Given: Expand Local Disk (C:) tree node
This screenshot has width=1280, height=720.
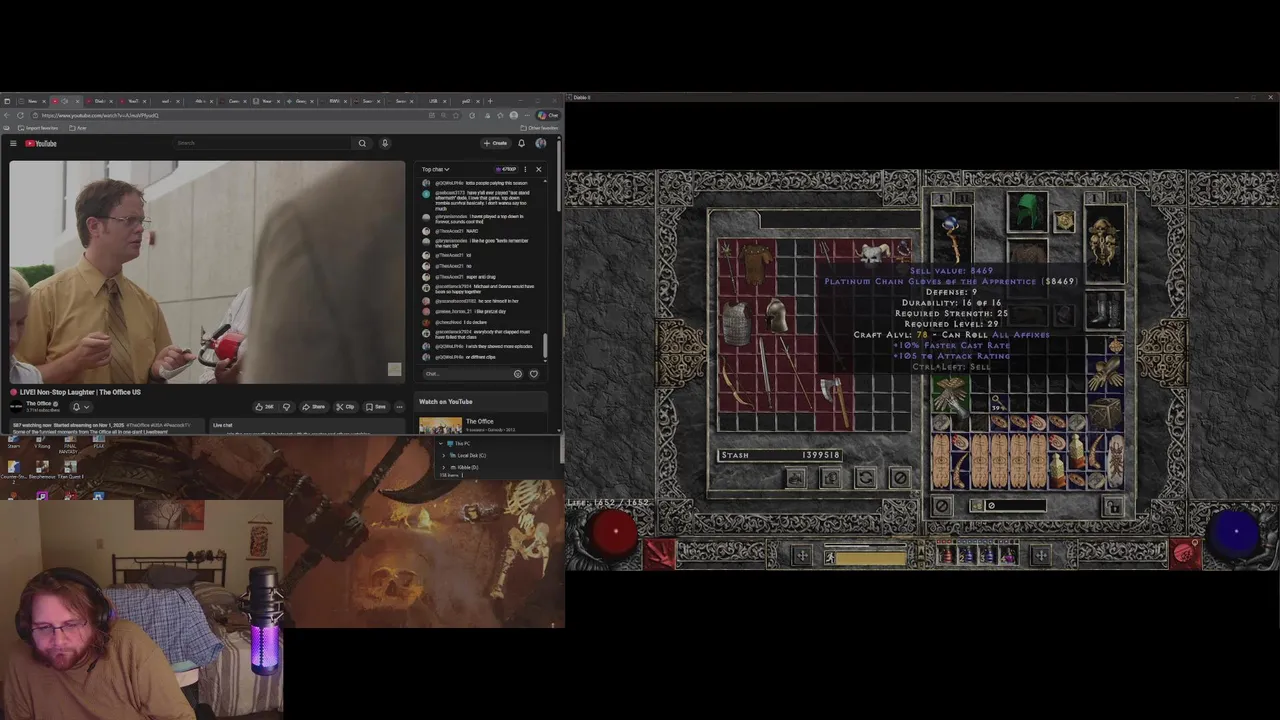Looking at the screenshot, I should pyautogui.click(x=444, y=455).
